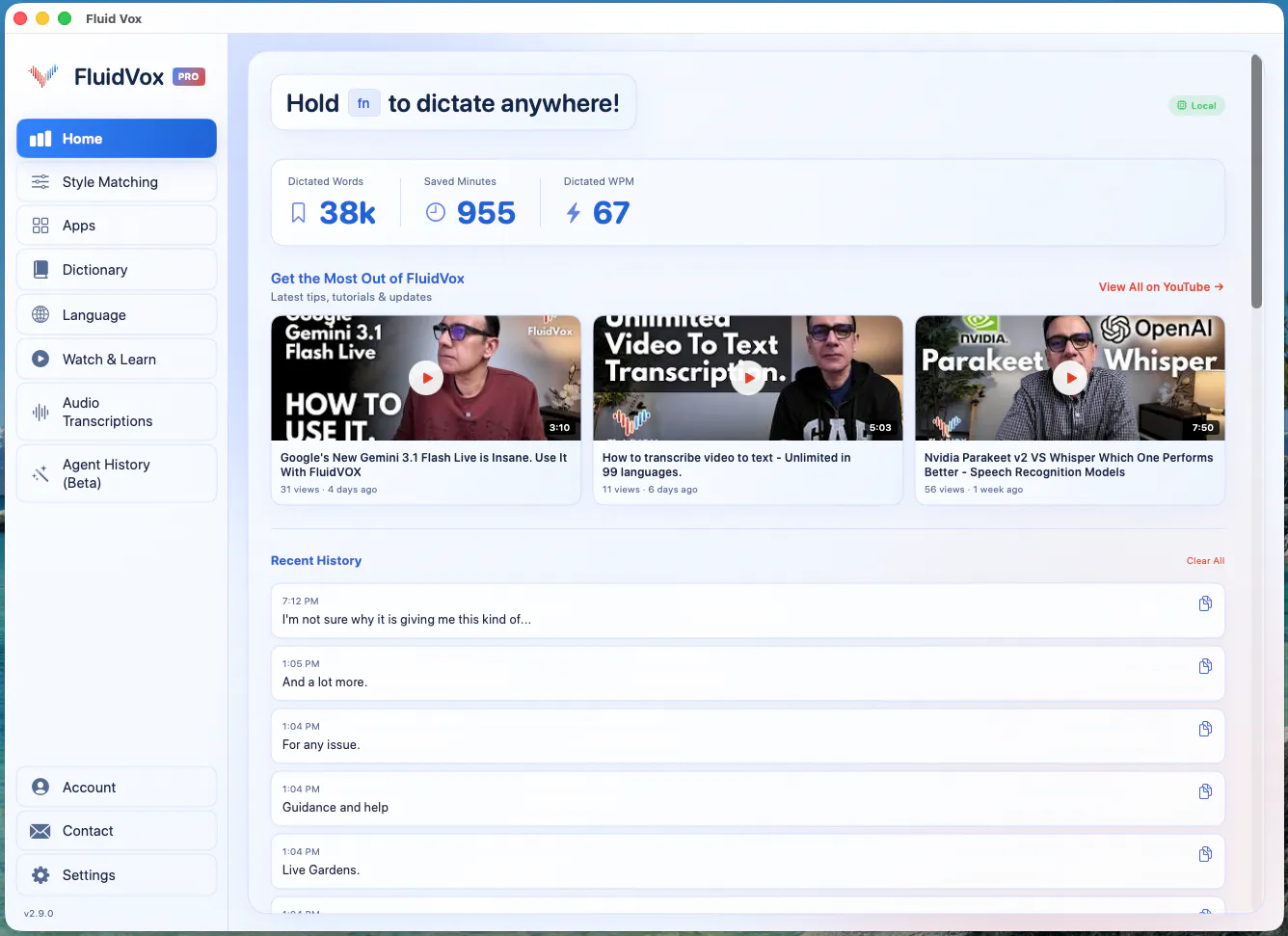Click the Dictionary book icon
The width and height of the screenshot is (1288, 936).
point(40,270)
